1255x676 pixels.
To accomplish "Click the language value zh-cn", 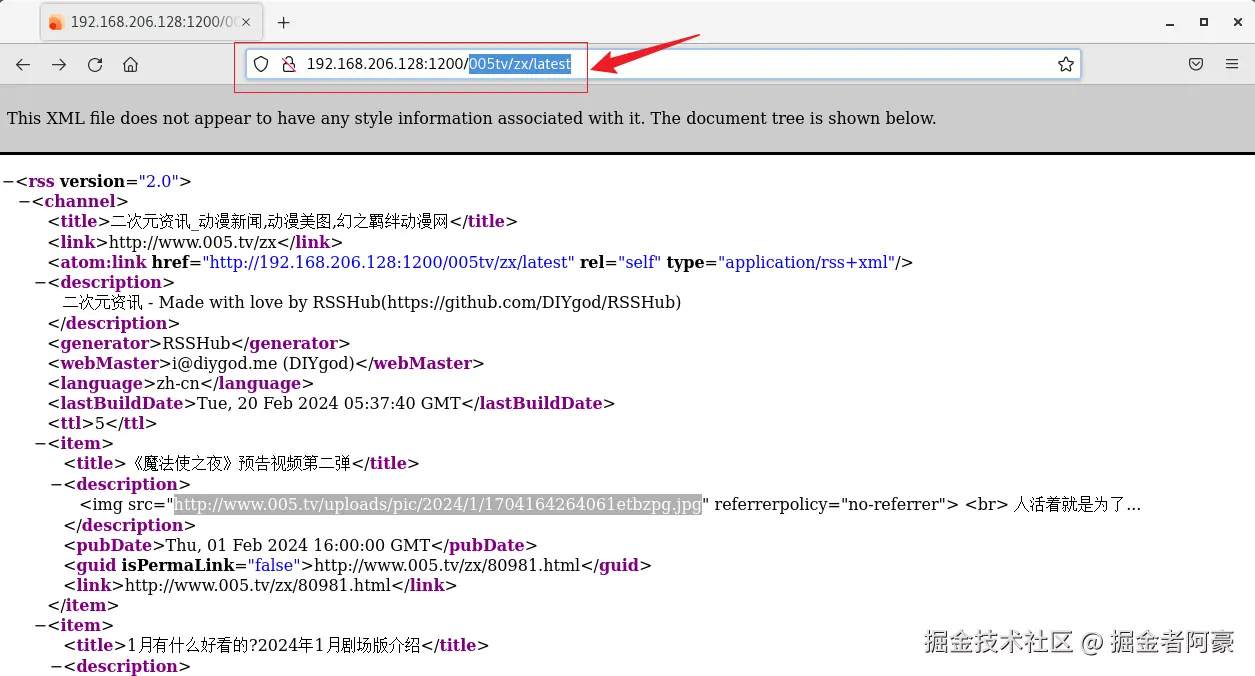I will point(177,384).
